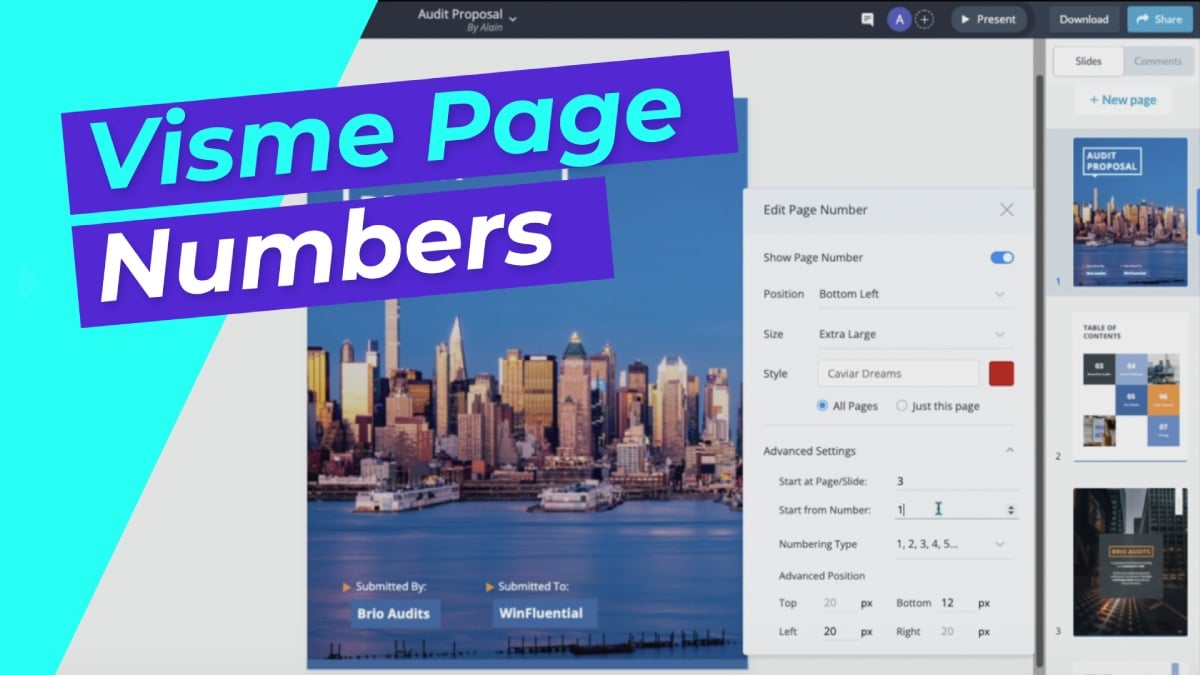Screen dimensions: 1200x675
Task: Click the Edit Page Number panel title
Action: (815, 210)
